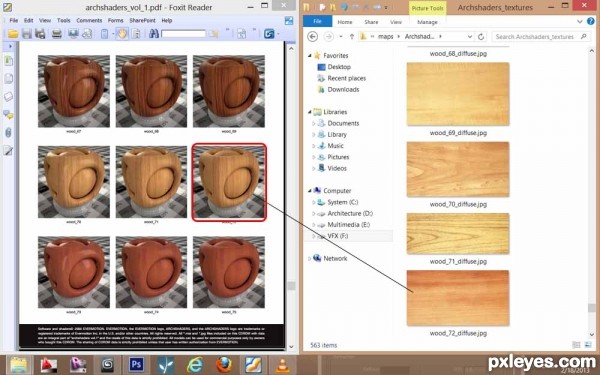The height and width of the screenshot is (375, 600).
Task: Collapse the Favorites tree group
Action: (x=310, y=56)
